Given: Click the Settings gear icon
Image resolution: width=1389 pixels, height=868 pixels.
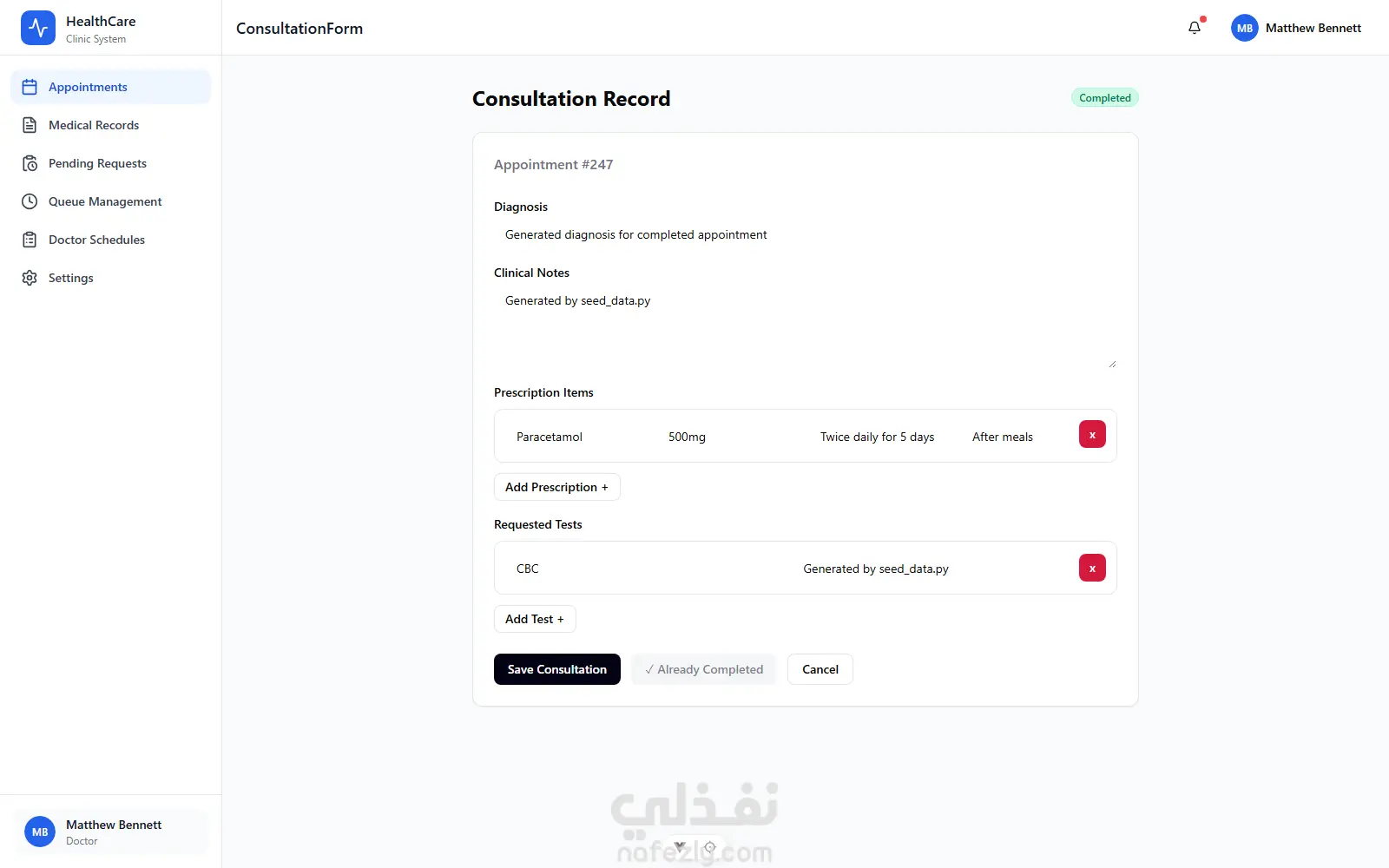Looking at the screenshot, I should pos(30,278).
